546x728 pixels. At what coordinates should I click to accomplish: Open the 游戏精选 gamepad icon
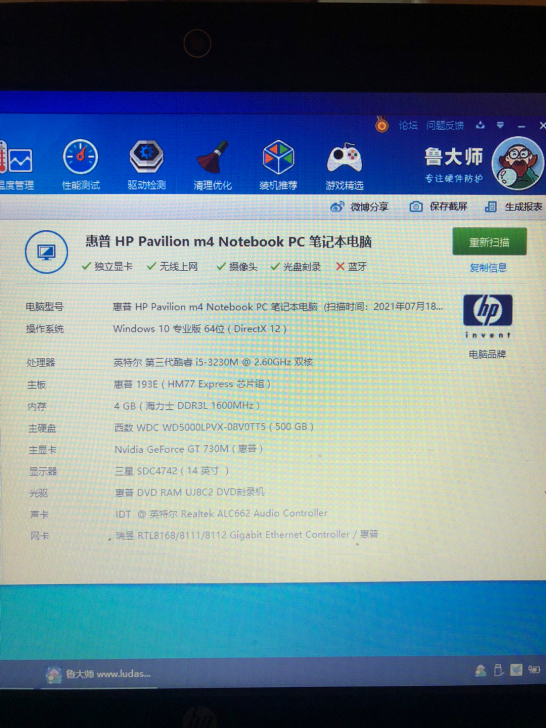pos(344,166)
